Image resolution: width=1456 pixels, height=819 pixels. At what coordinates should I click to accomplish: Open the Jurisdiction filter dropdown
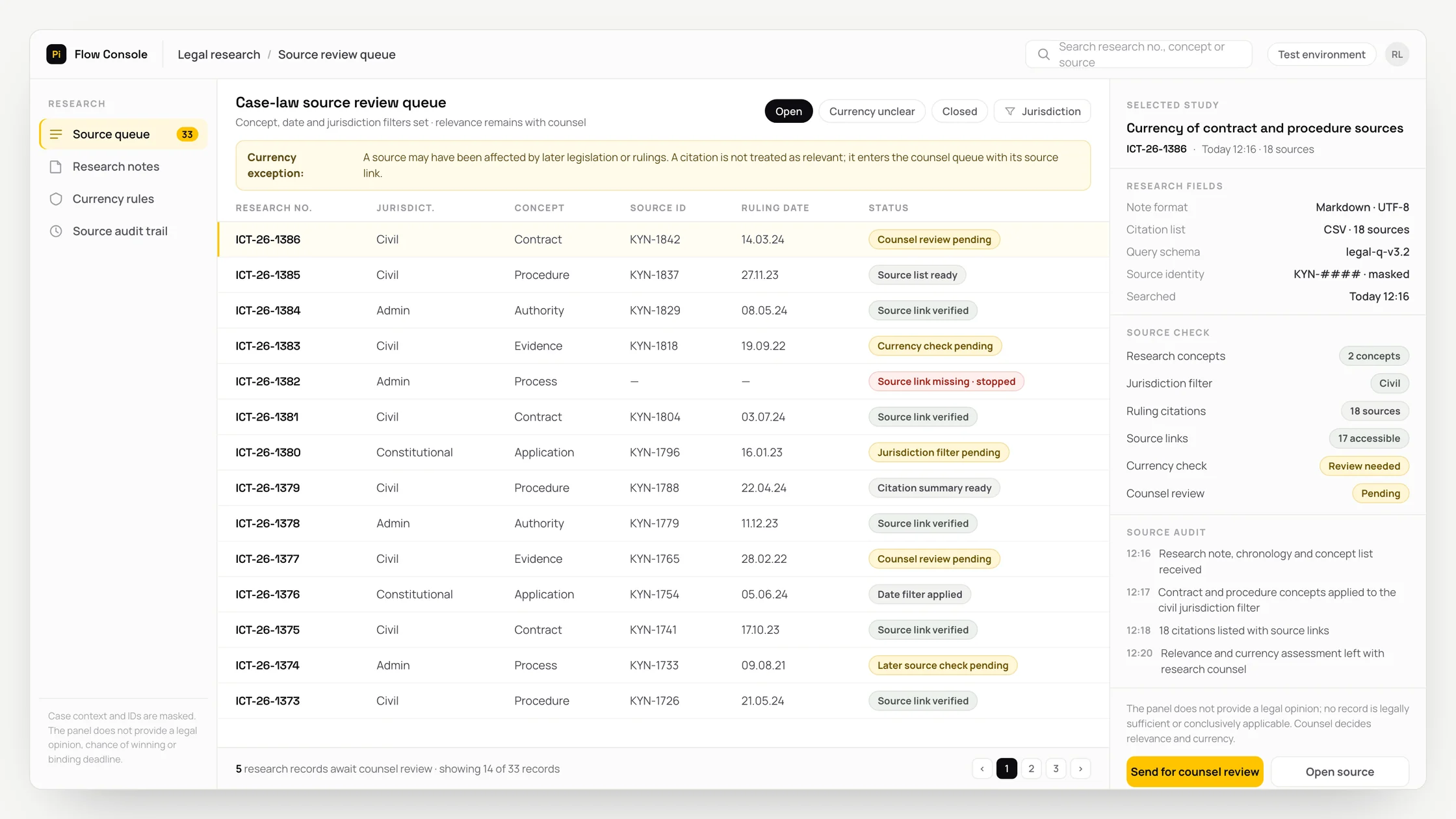click(x=1042, y=112)
